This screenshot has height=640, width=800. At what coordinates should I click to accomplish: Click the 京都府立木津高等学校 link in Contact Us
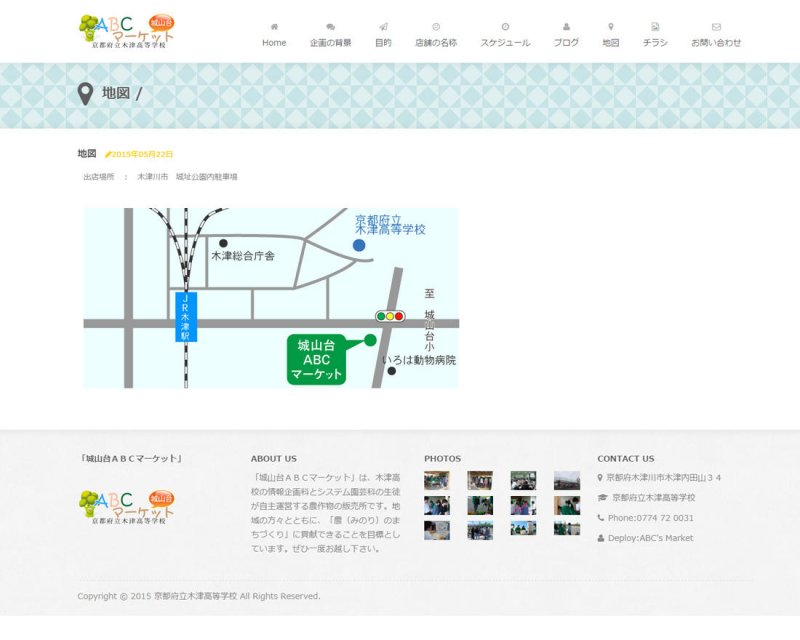point(653,498)
